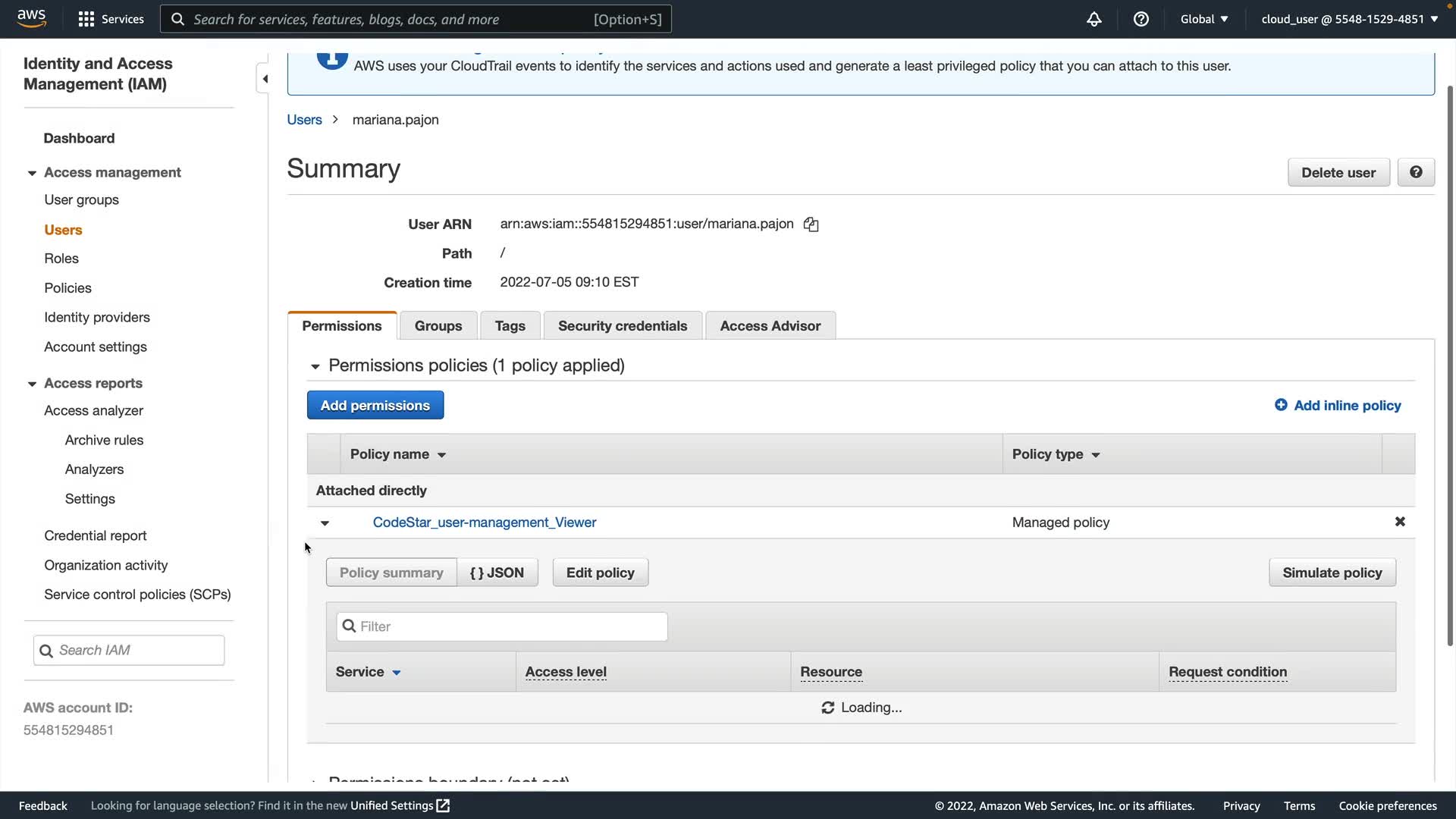Image resolution: width=1456 pixels, height=819 pixels.
Task: Sort by the Policy type column
Action: 1056,454
